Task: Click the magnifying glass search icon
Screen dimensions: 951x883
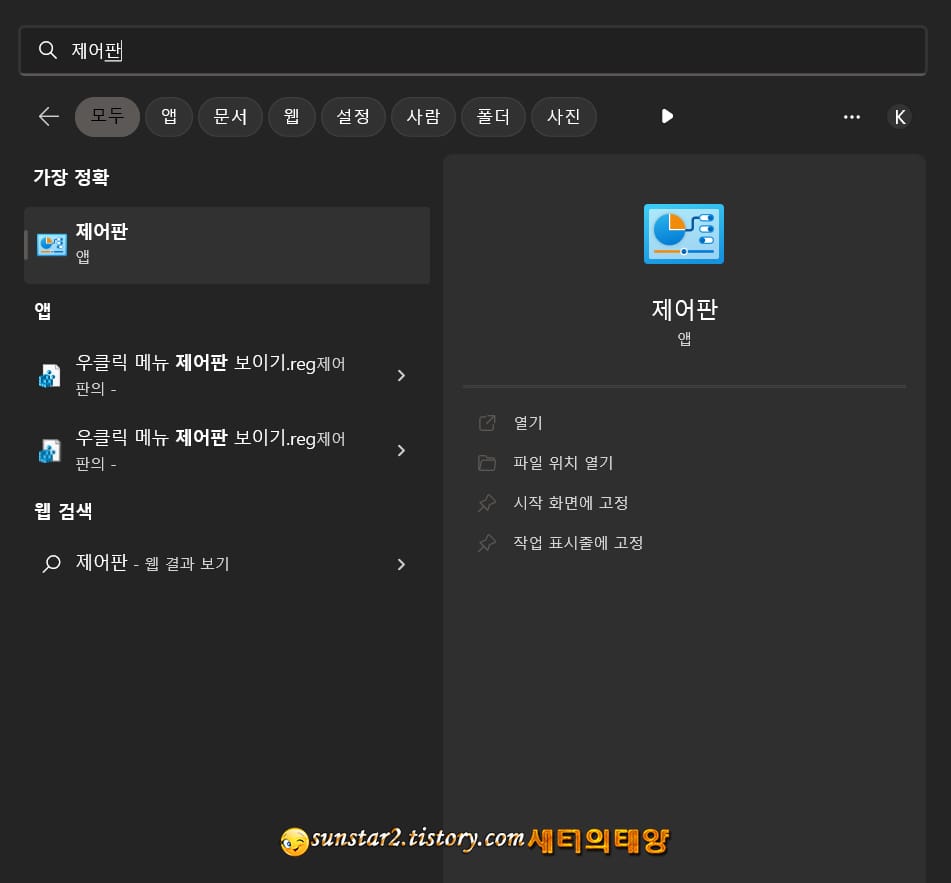Action: click(x=48, y=50)
